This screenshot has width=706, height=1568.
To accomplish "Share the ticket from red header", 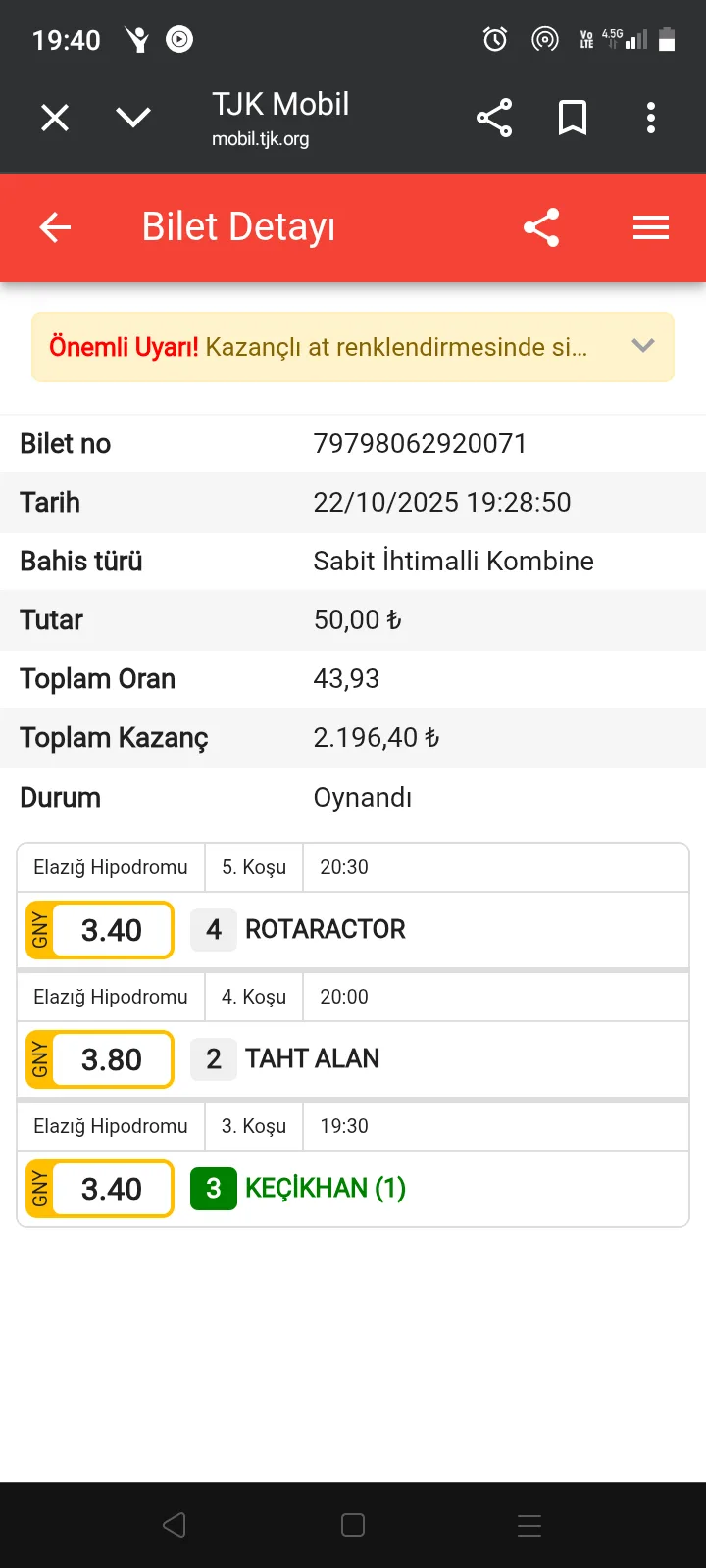I will (x=541, y=228).
